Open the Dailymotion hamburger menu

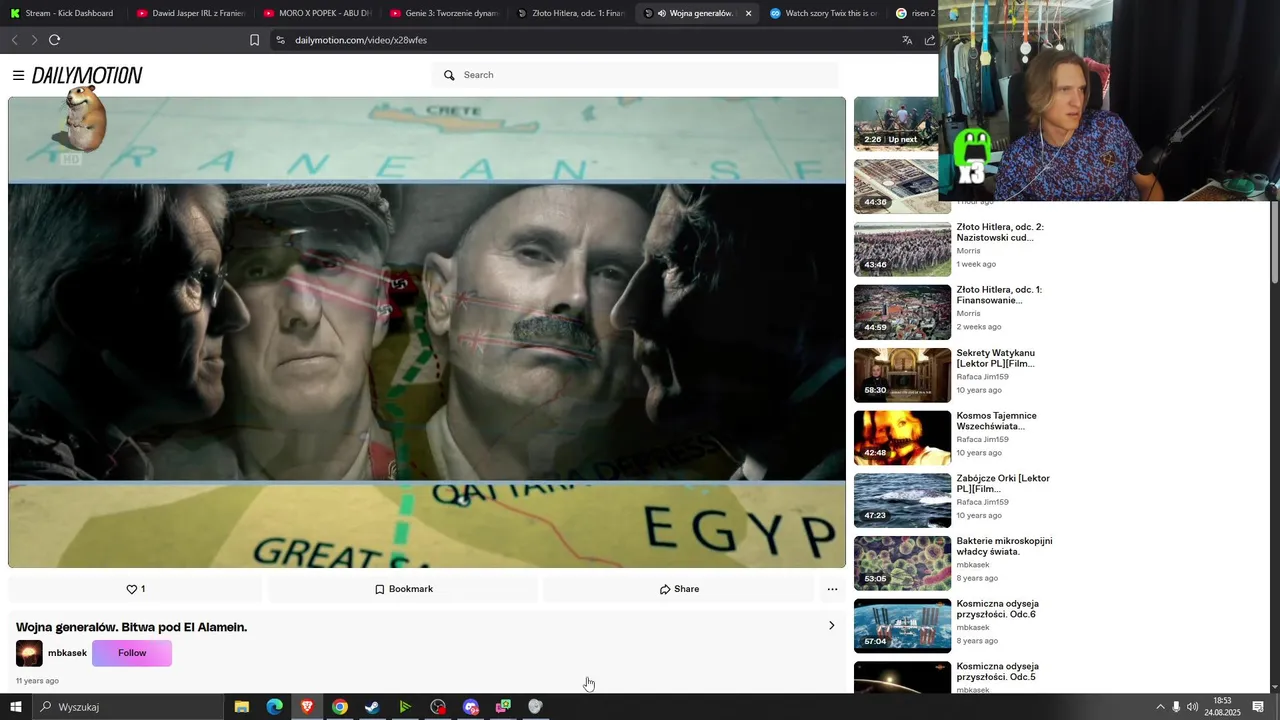(18, 75)
